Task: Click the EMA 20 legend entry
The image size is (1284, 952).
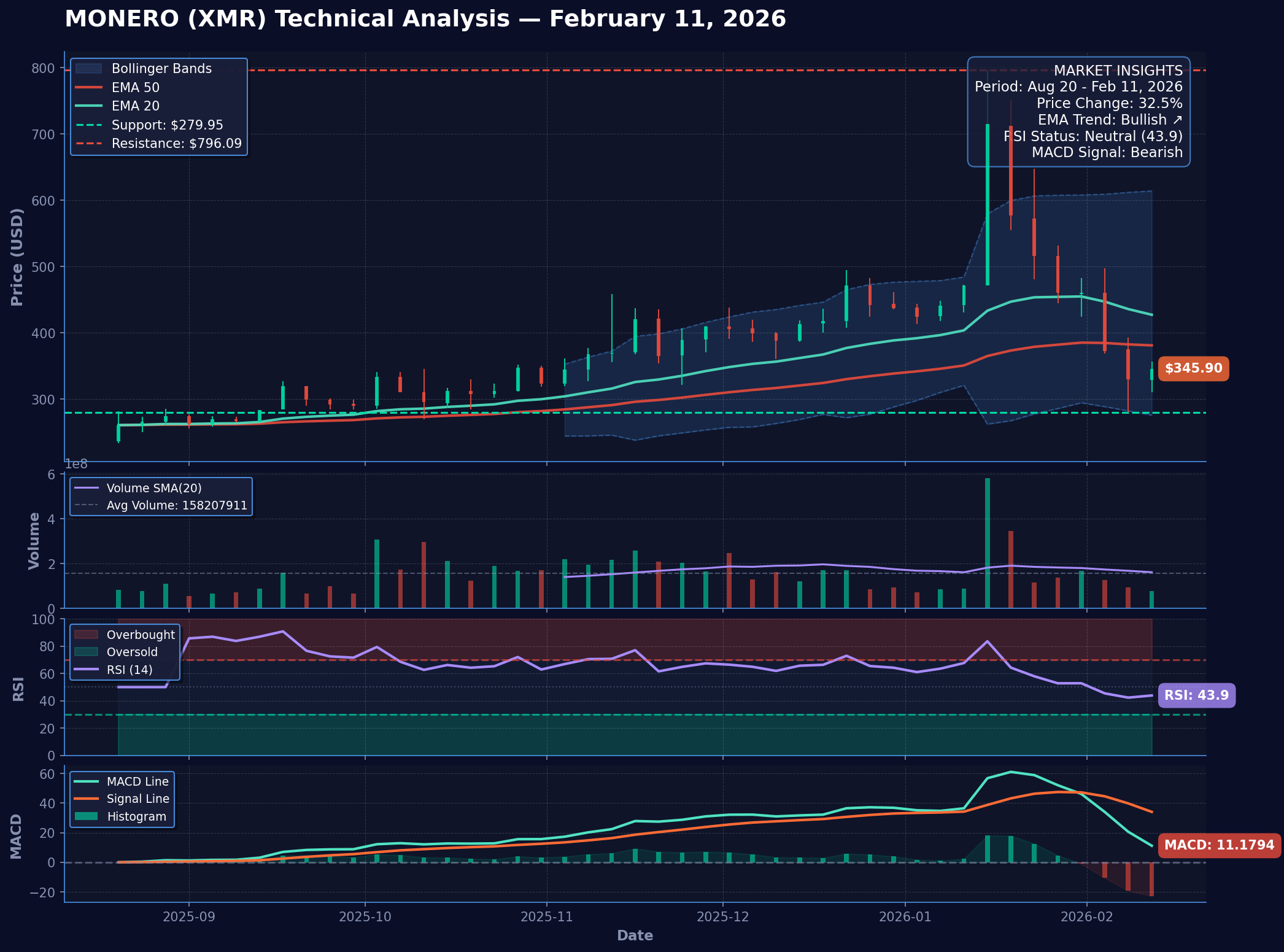Action: click(135, 106)
